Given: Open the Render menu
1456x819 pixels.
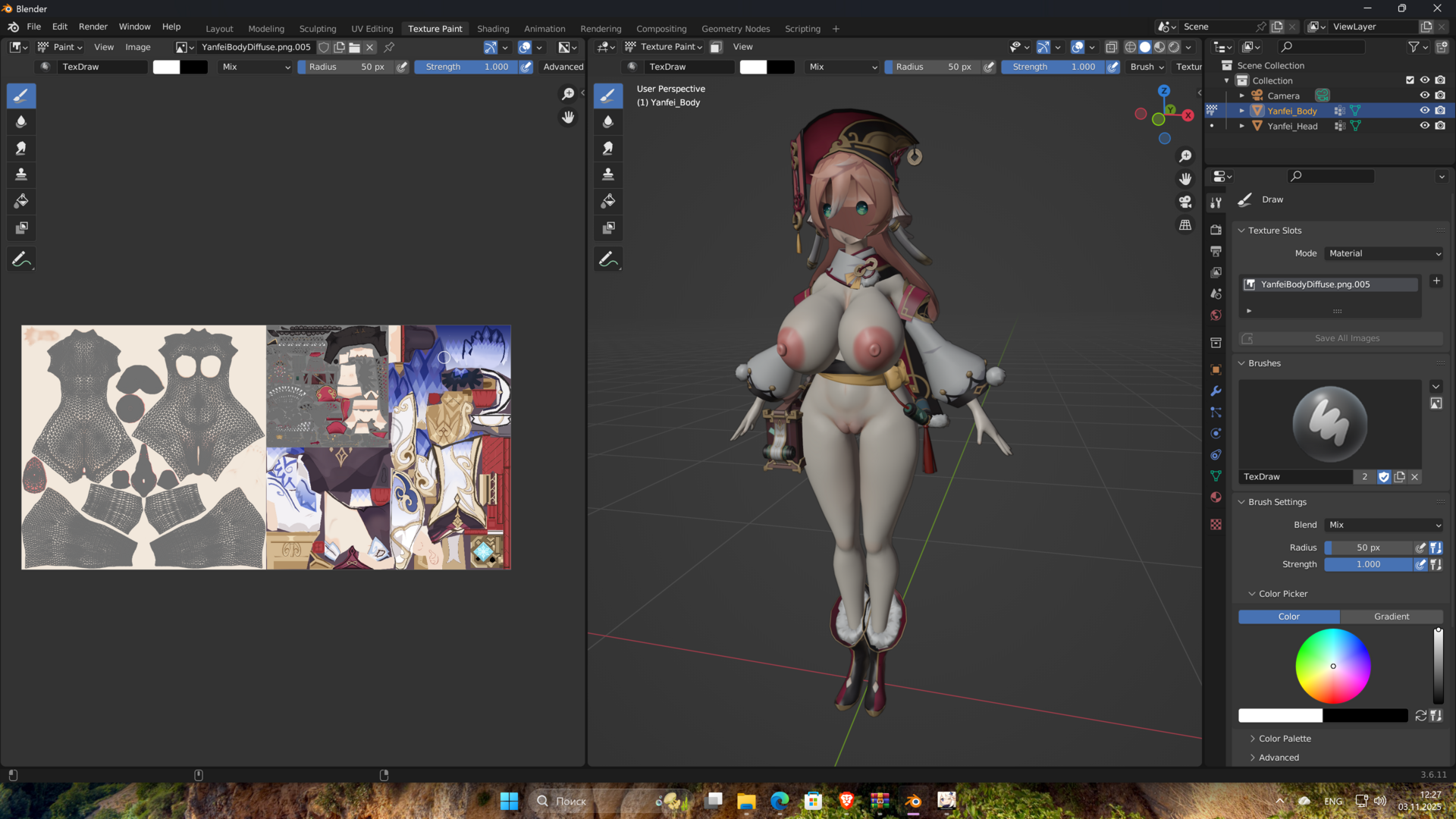Looking at the screenshot, I should click(x=93, y=27).
